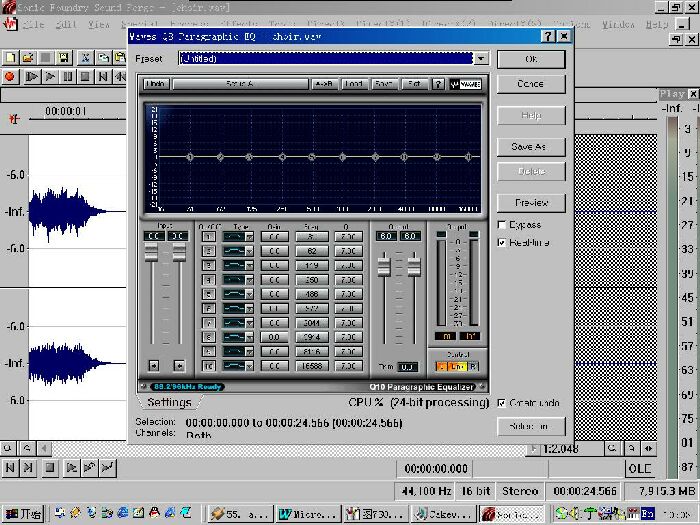This screenshot has width=700, height=525.
Task: Toggle EQ band 10 on/off button
Action: click(208, 366)
